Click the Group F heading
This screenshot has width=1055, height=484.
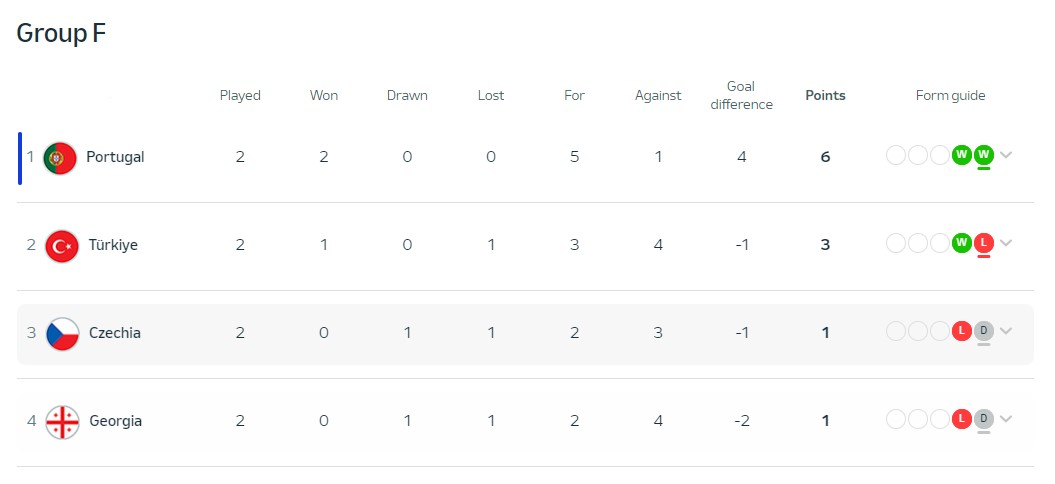[x=61, y=33]
